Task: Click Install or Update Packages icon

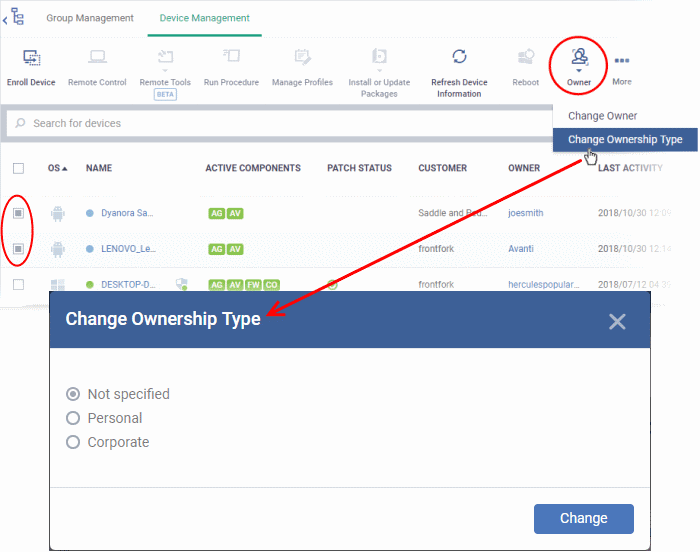Action: 379,57
